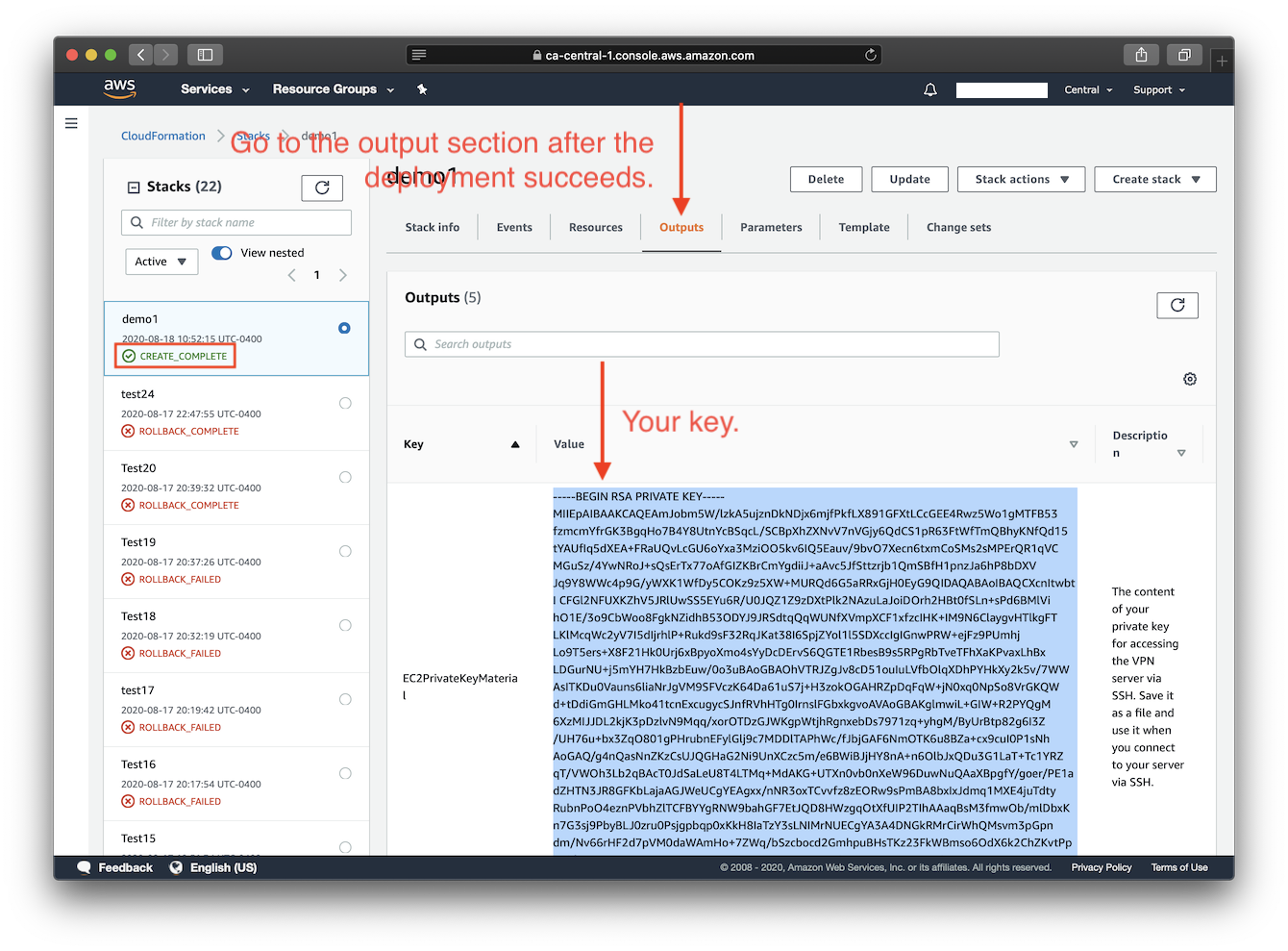Image resolution: width=1288 pixels, height=951 pixels.
Task: Click the Feedback speech bubble icon
Action: pyautogui.click(x=85, y=867)
